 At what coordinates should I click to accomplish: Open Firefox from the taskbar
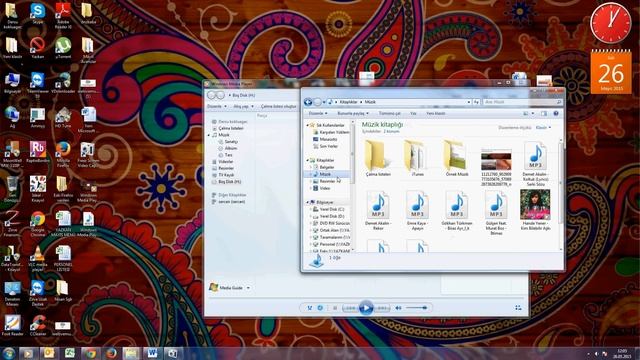click(111, 353)
